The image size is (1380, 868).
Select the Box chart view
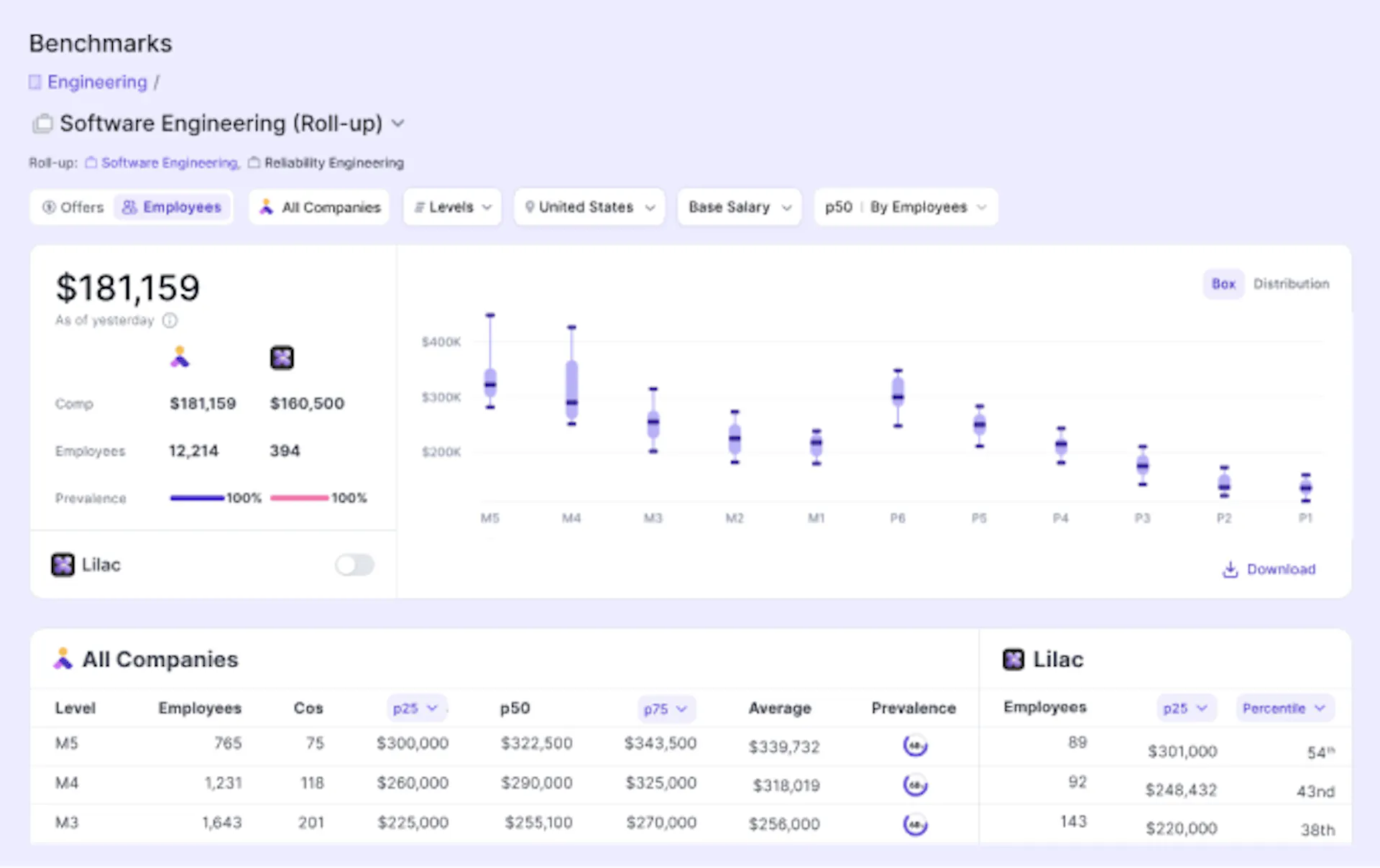[1223, 284]
